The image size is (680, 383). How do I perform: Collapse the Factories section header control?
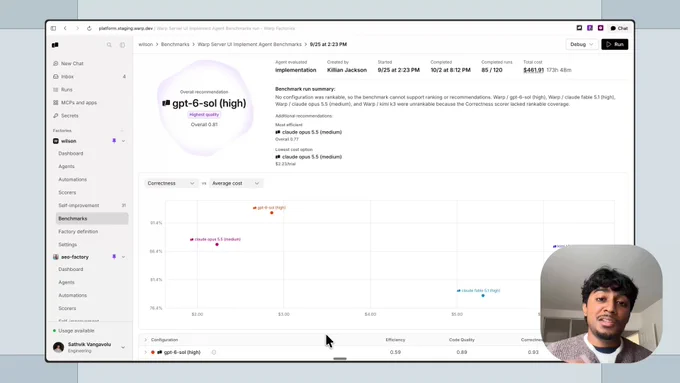[x=122, y=131]
